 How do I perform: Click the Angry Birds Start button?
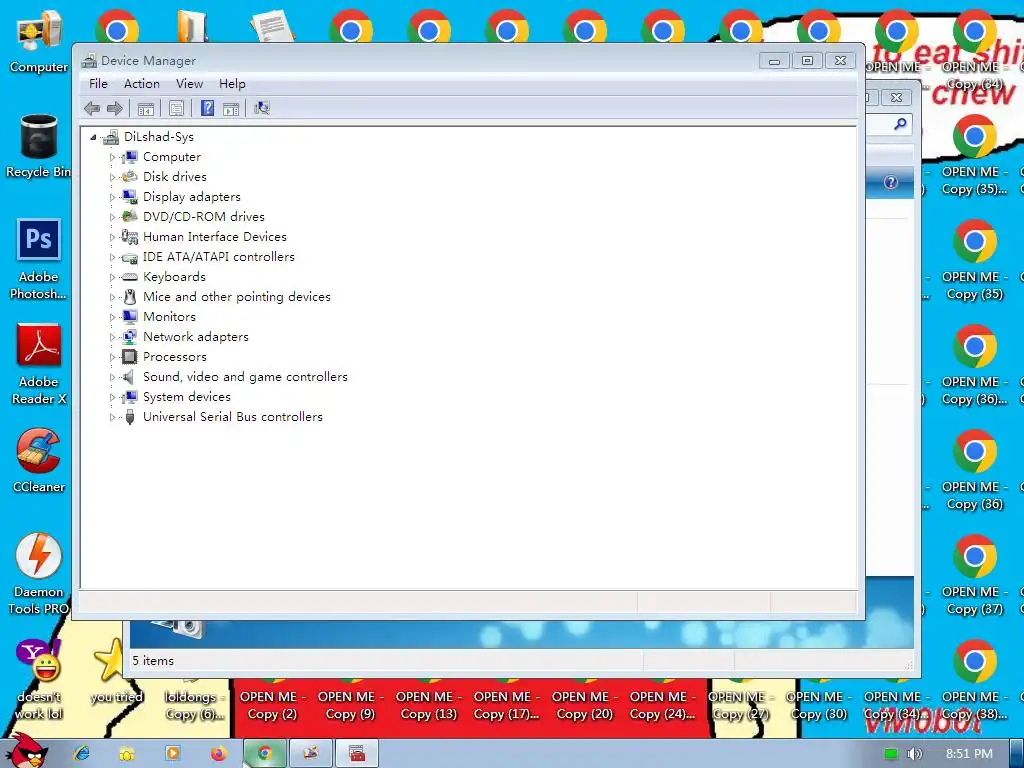[x=27, y=751]
